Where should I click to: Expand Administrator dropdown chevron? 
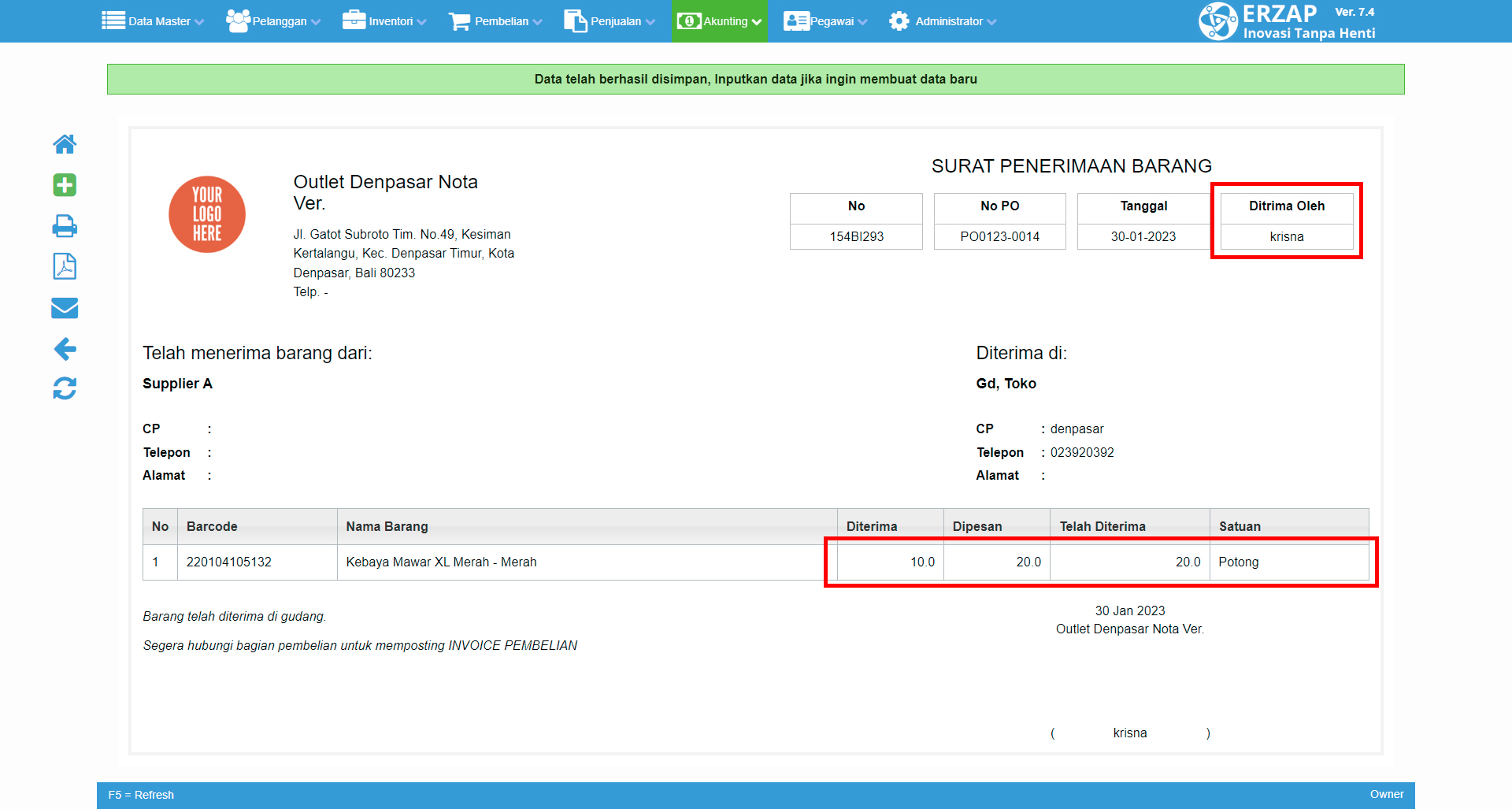coord(991,22)
